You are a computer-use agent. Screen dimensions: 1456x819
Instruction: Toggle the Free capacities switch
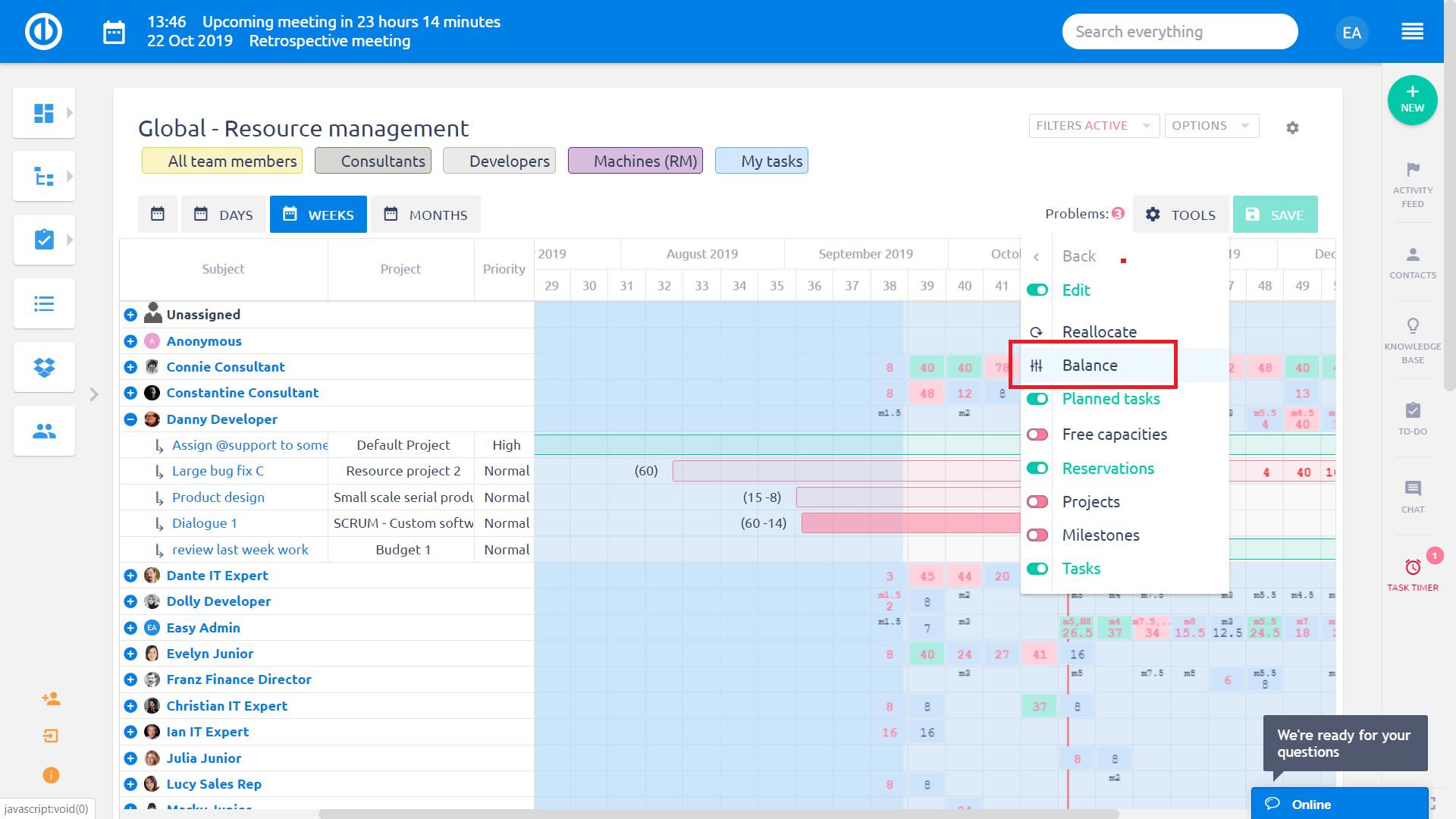point(1037,435)
